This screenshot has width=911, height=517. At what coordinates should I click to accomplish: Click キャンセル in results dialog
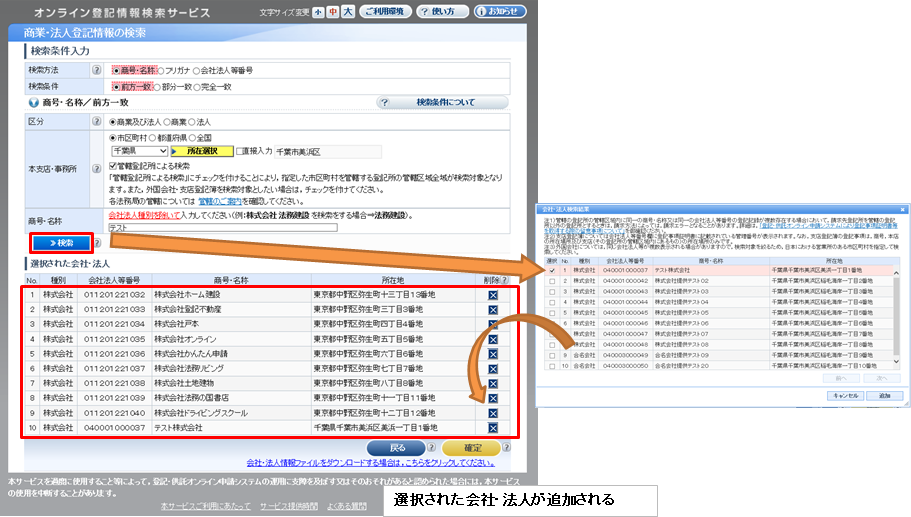coord(845,396)
